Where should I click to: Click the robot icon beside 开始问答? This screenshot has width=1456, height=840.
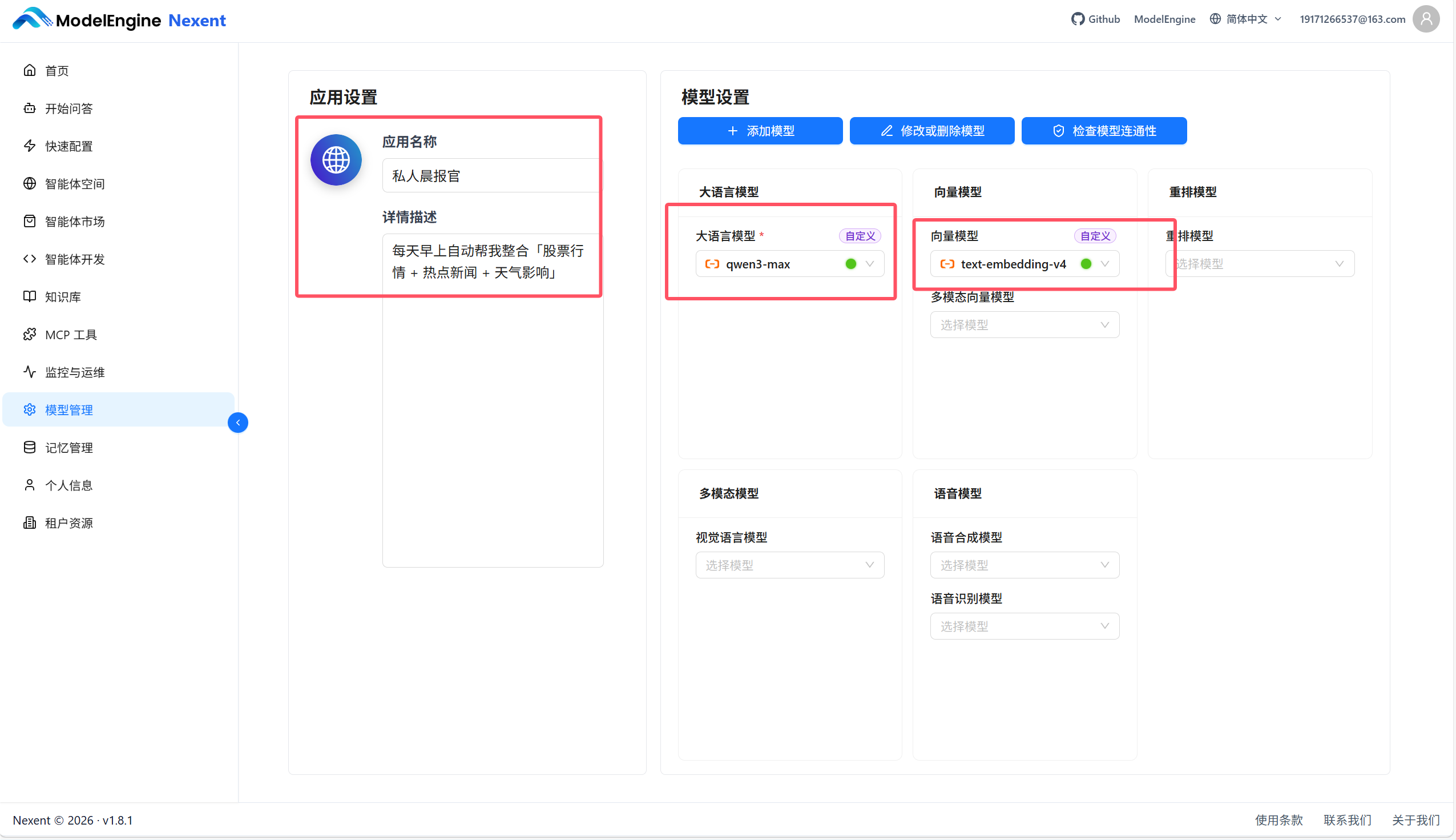(30, 108)
